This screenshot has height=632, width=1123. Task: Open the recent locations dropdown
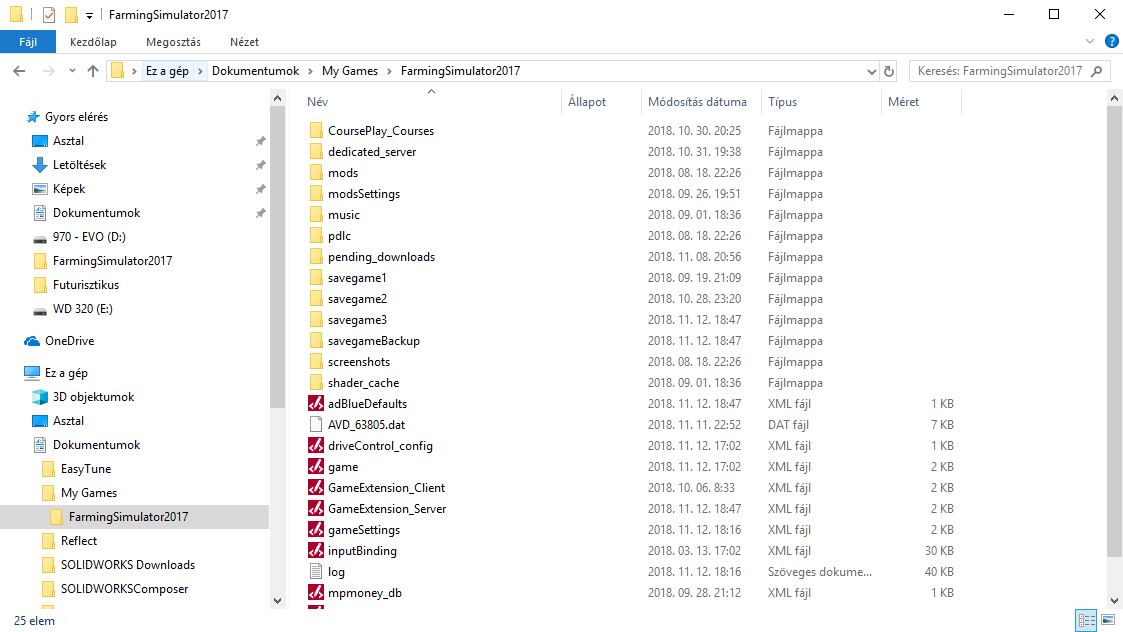(x=72, y=71)
